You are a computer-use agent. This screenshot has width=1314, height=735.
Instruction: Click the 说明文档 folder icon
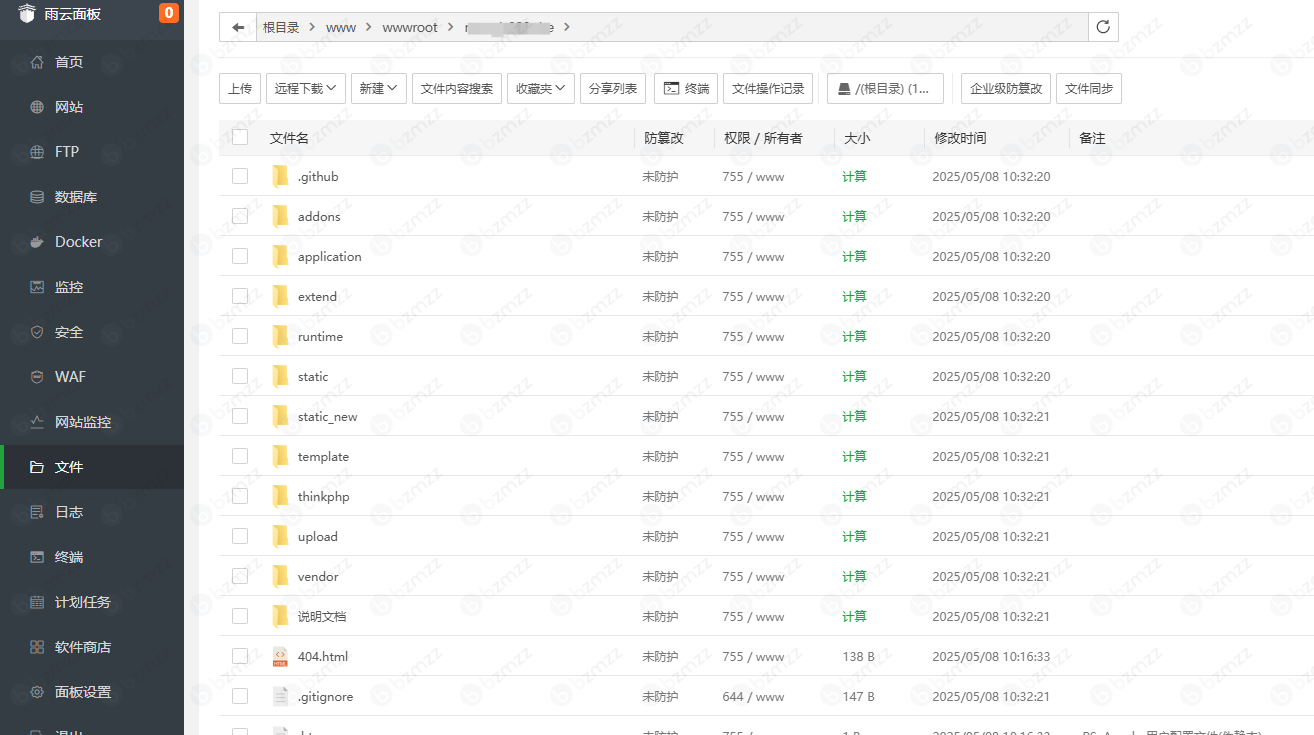tap(280, 616)
